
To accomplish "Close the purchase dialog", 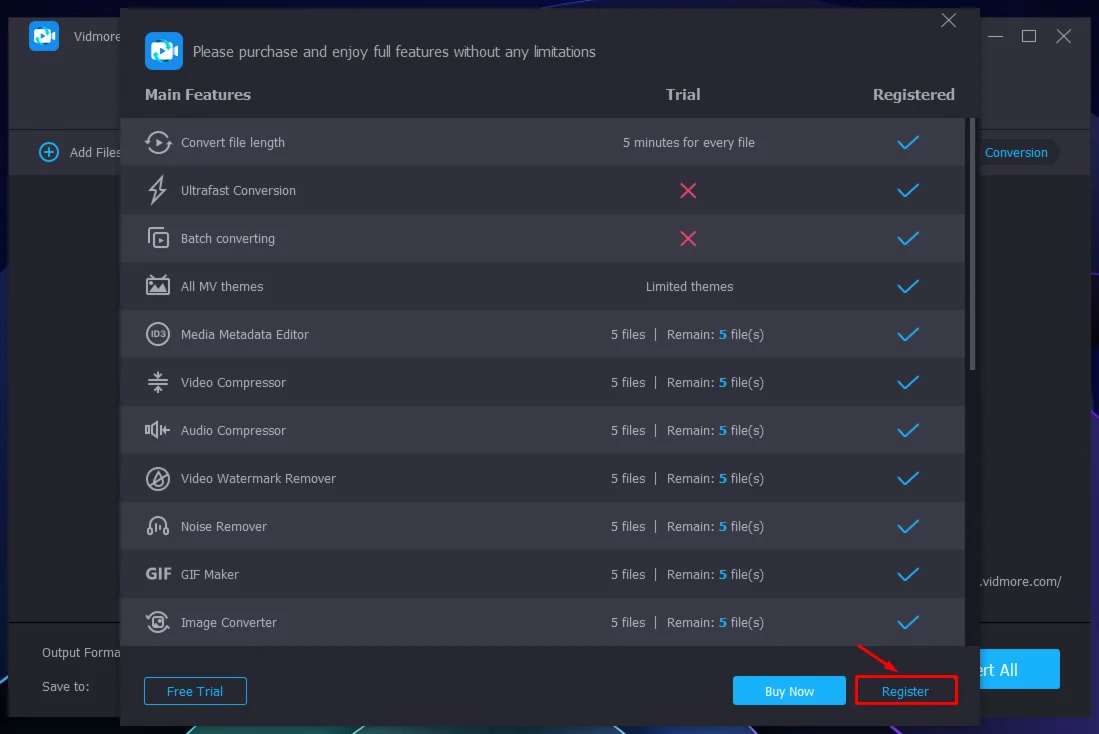I will pos(949,20).
